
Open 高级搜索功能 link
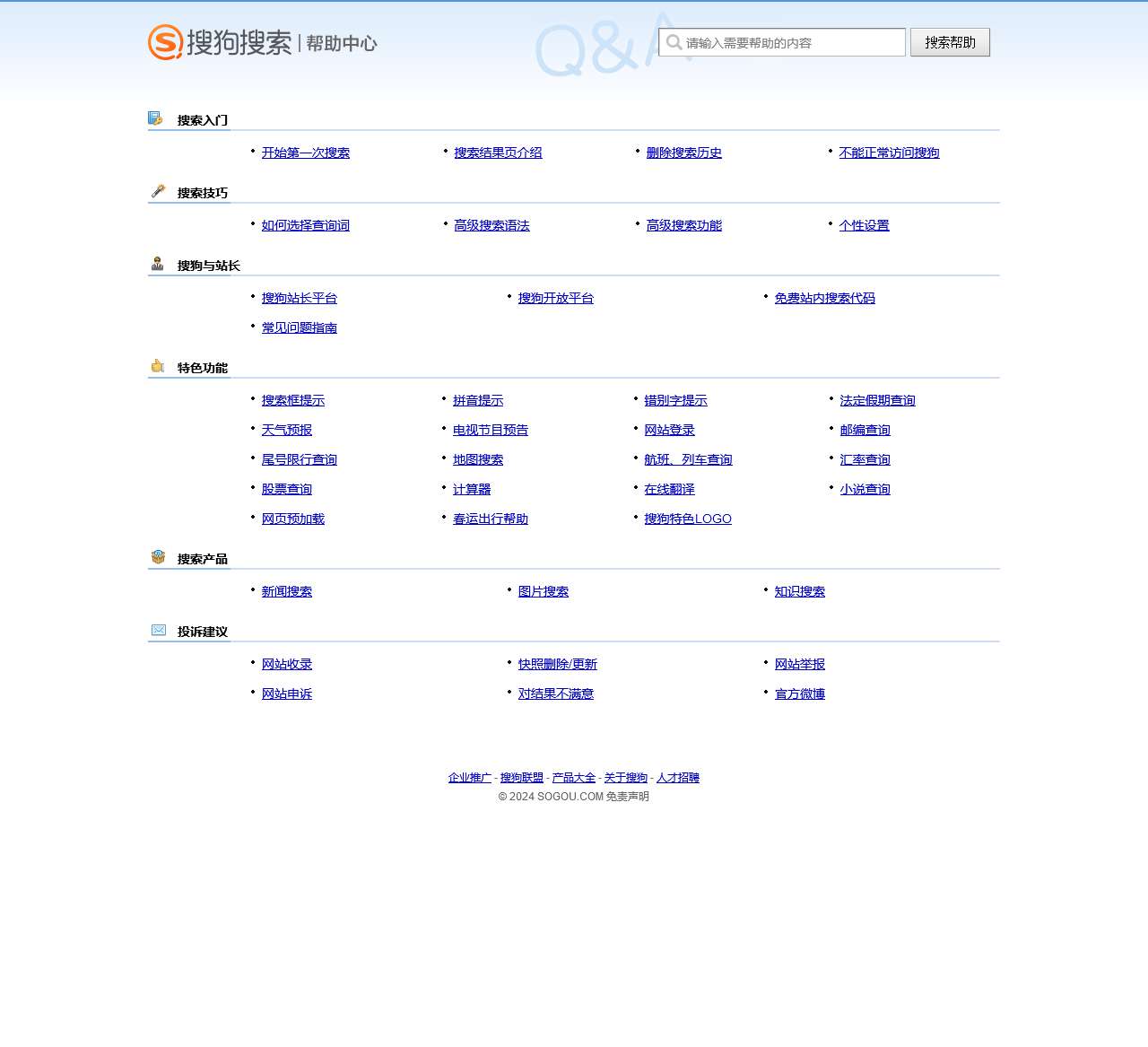pos(684,225)
